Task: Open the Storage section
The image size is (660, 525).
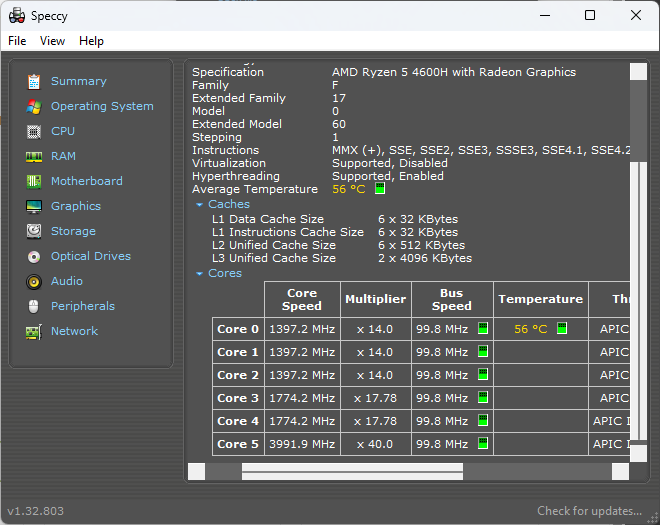Action: pos(73,231)
